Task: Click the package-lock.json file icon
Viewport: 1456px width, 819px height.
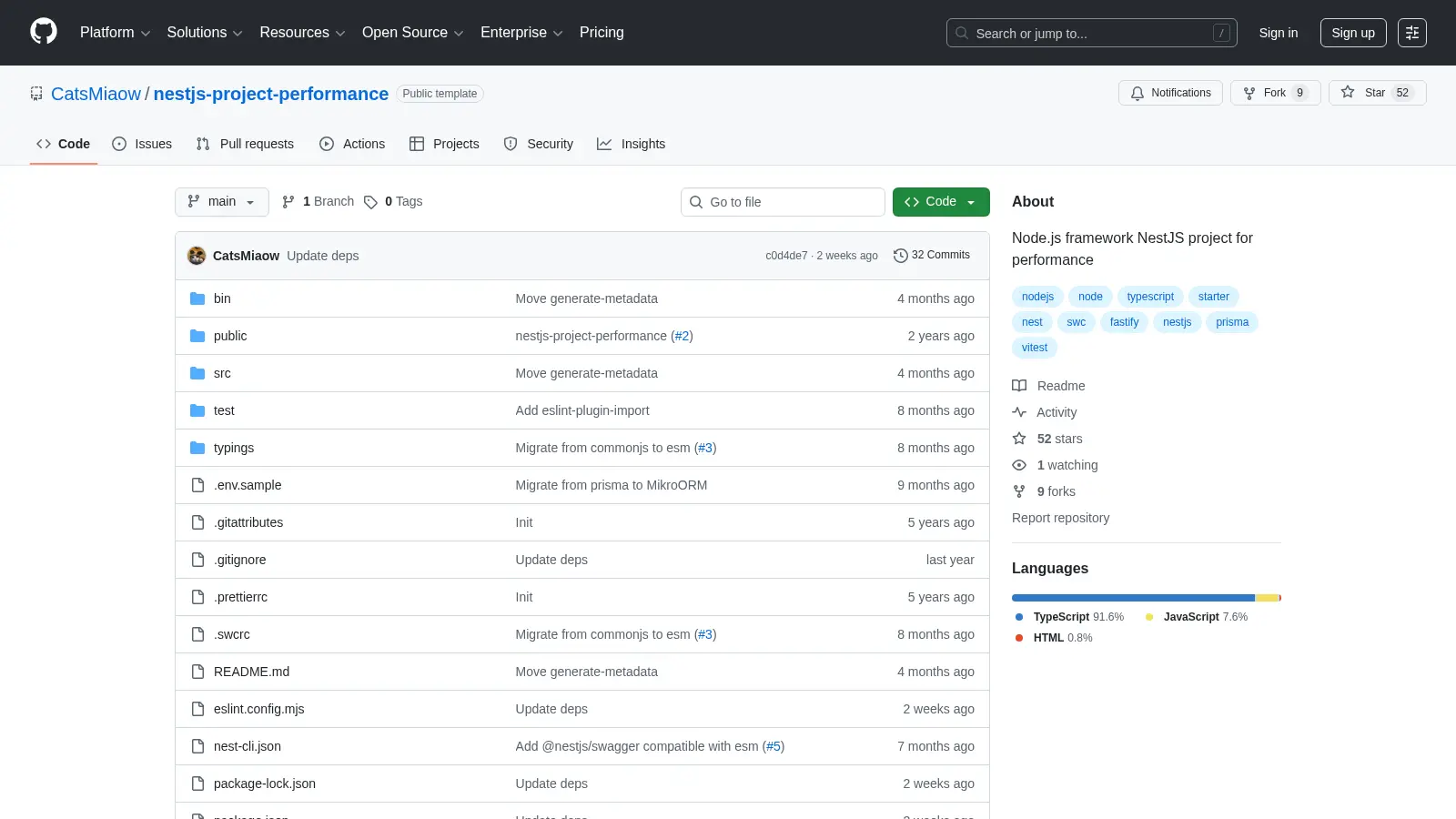Action: click(x=197, y=784)
